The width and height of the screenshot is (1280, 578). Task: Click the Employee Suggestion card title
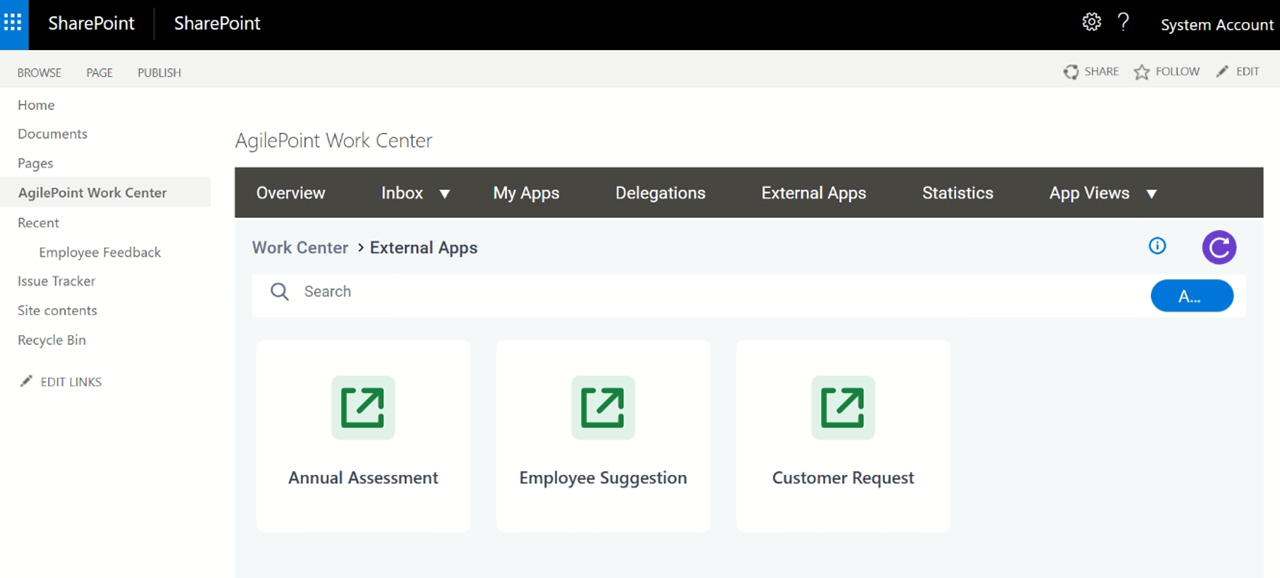pos(603,478)
